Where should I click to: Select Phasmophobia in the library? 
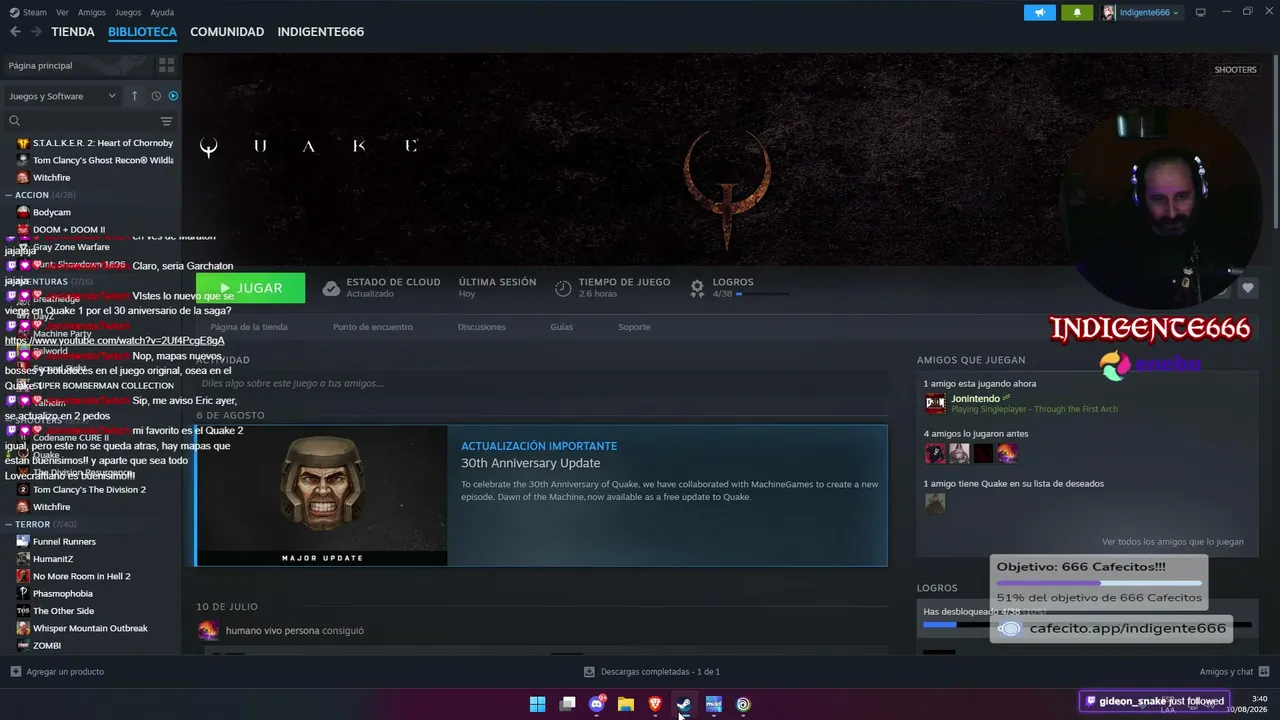(63, 594)
